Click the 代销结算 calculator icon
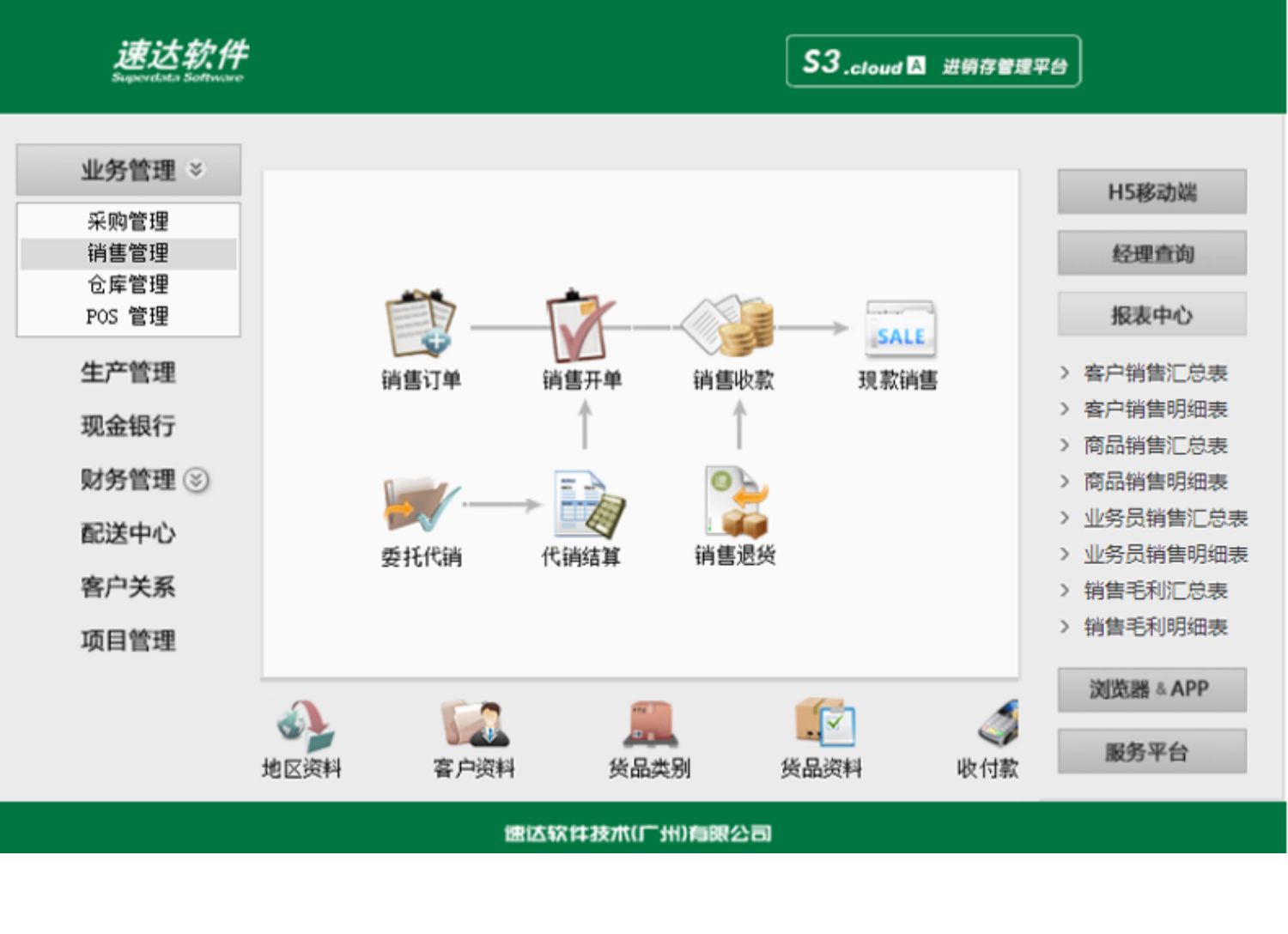Image resolution: width=1288 pixels, height=934 pixels. tap(587, 505)
